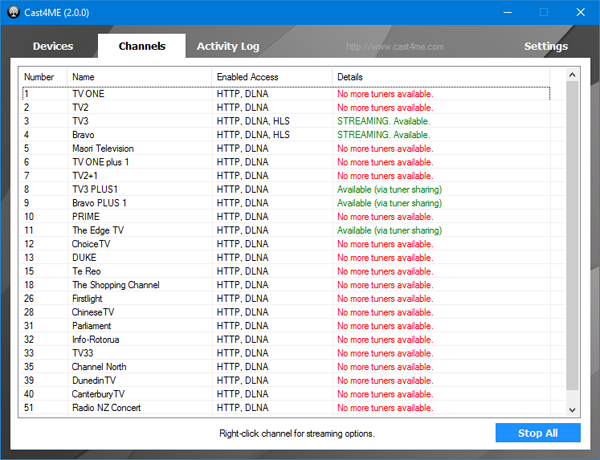
Task: Select the ChoiceTV channel
Action: click(x=286, y=244)
